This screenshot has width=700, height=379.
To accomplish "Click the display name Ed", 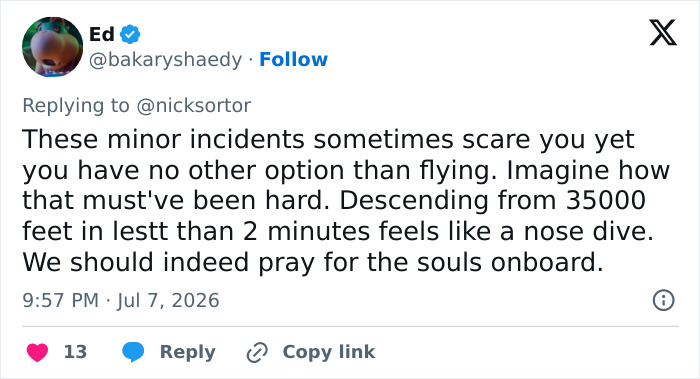I will coord(102,34).
